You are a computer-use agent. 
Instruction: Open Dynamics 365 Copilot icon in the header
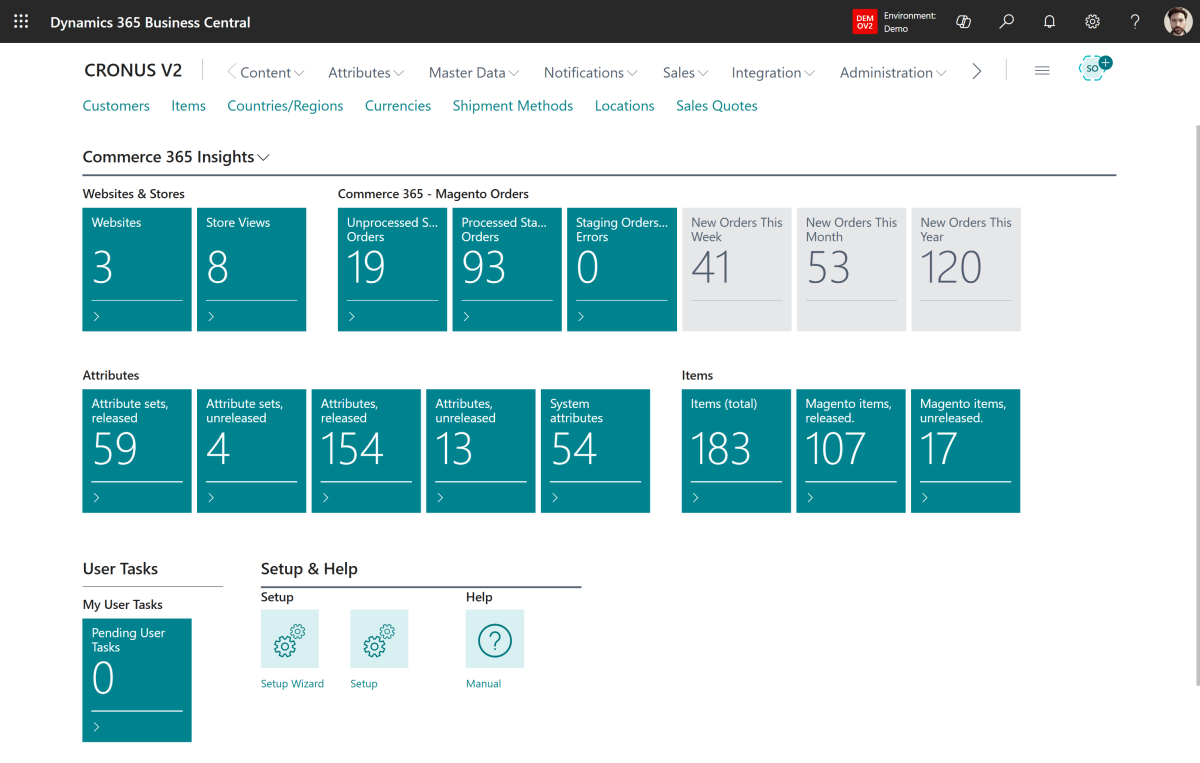pyautogui.click(x=963, y=21)
